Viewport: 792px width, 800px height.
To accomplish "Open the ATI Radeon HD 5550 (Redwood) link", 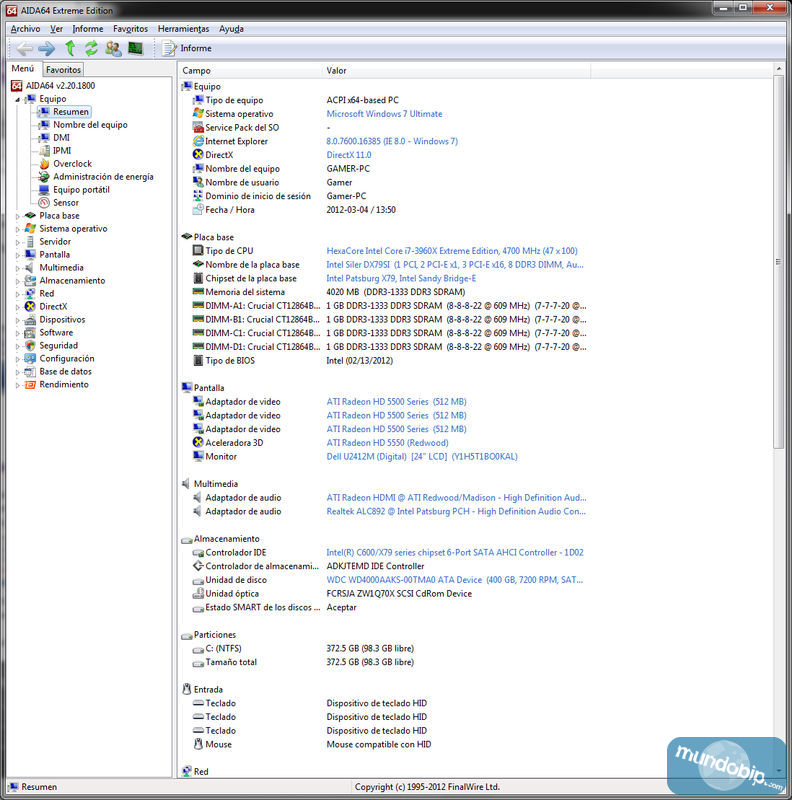I will 387,443.
